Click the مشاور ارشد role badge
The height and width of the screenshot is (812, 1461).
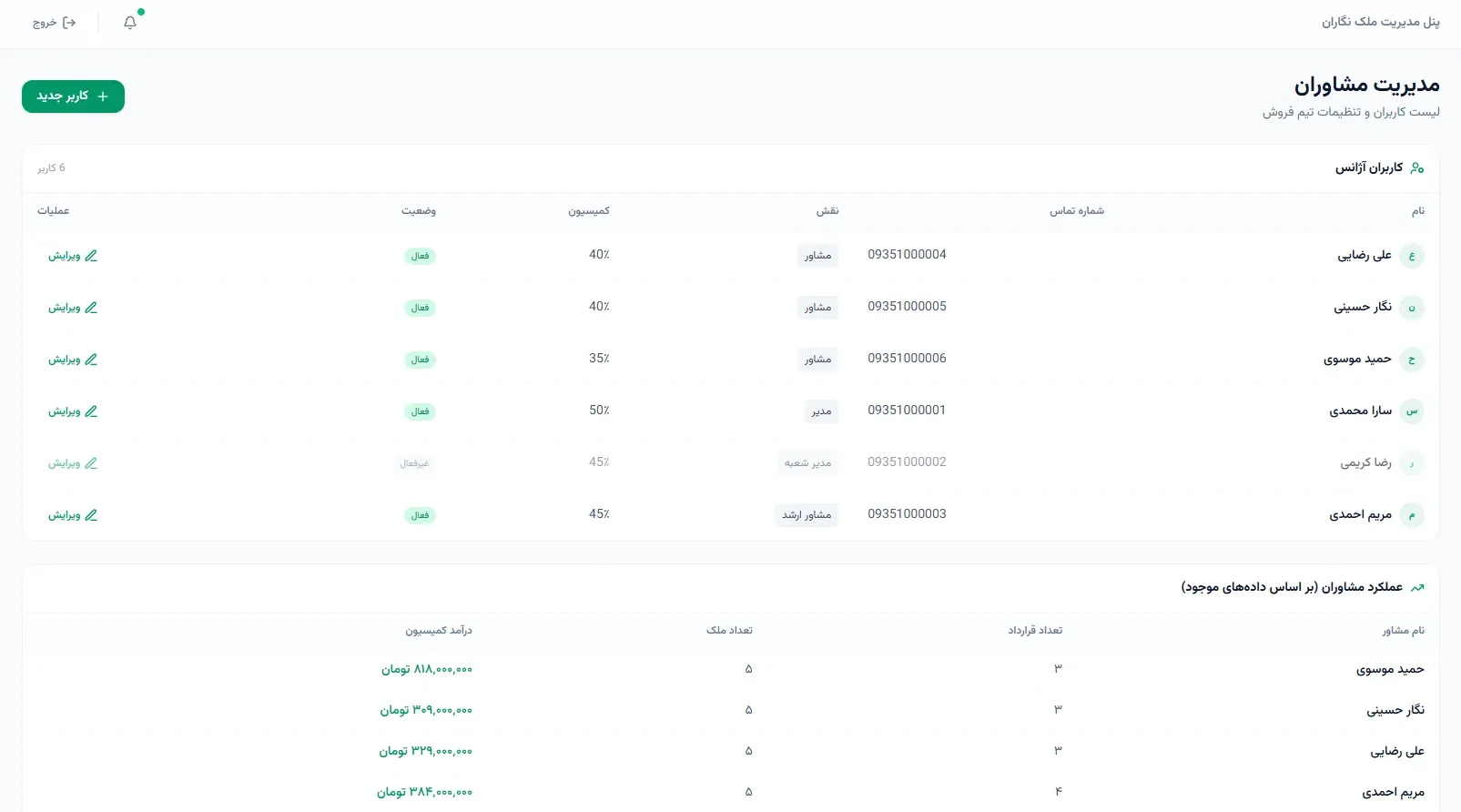[x=807, y=515]
